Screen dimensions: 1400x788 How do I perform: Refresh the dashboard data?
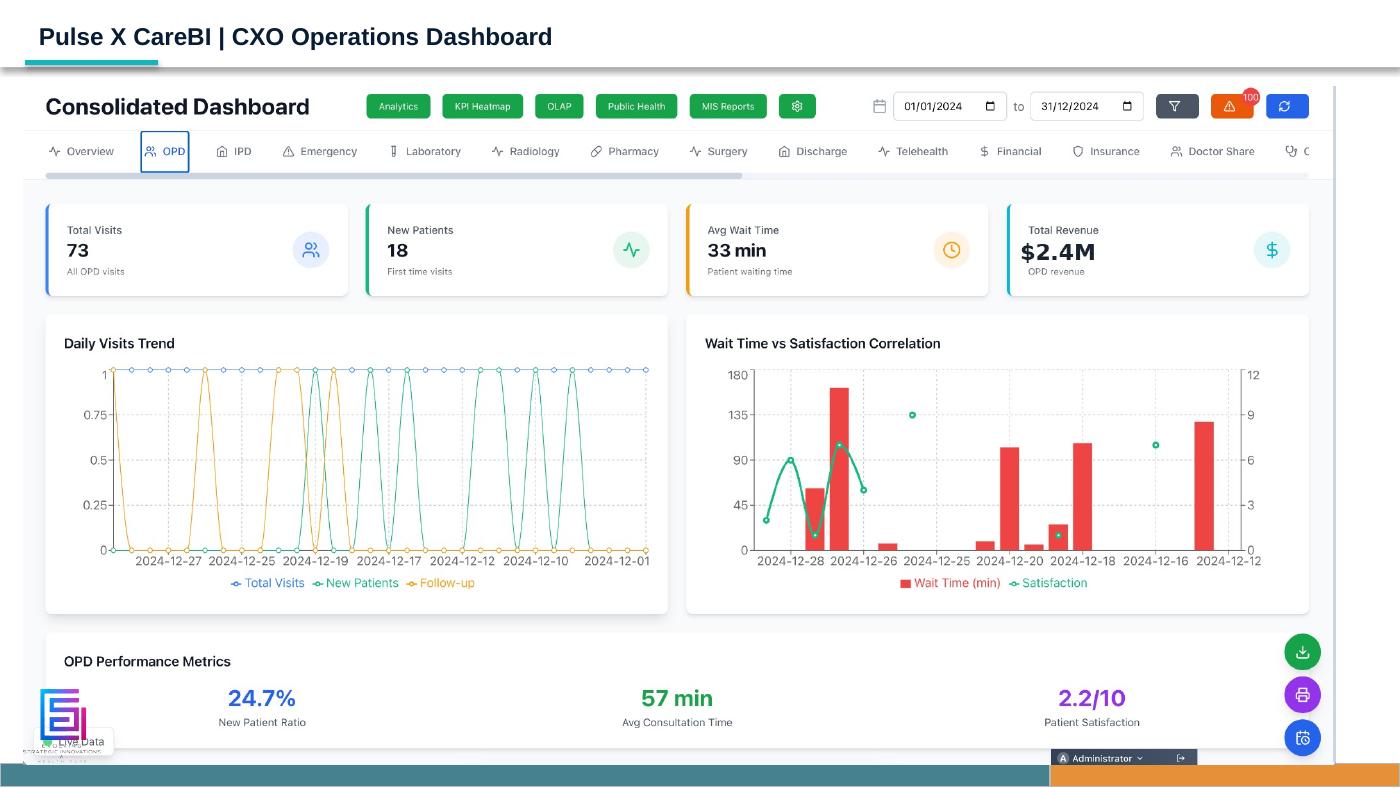tap(1287, 106)
